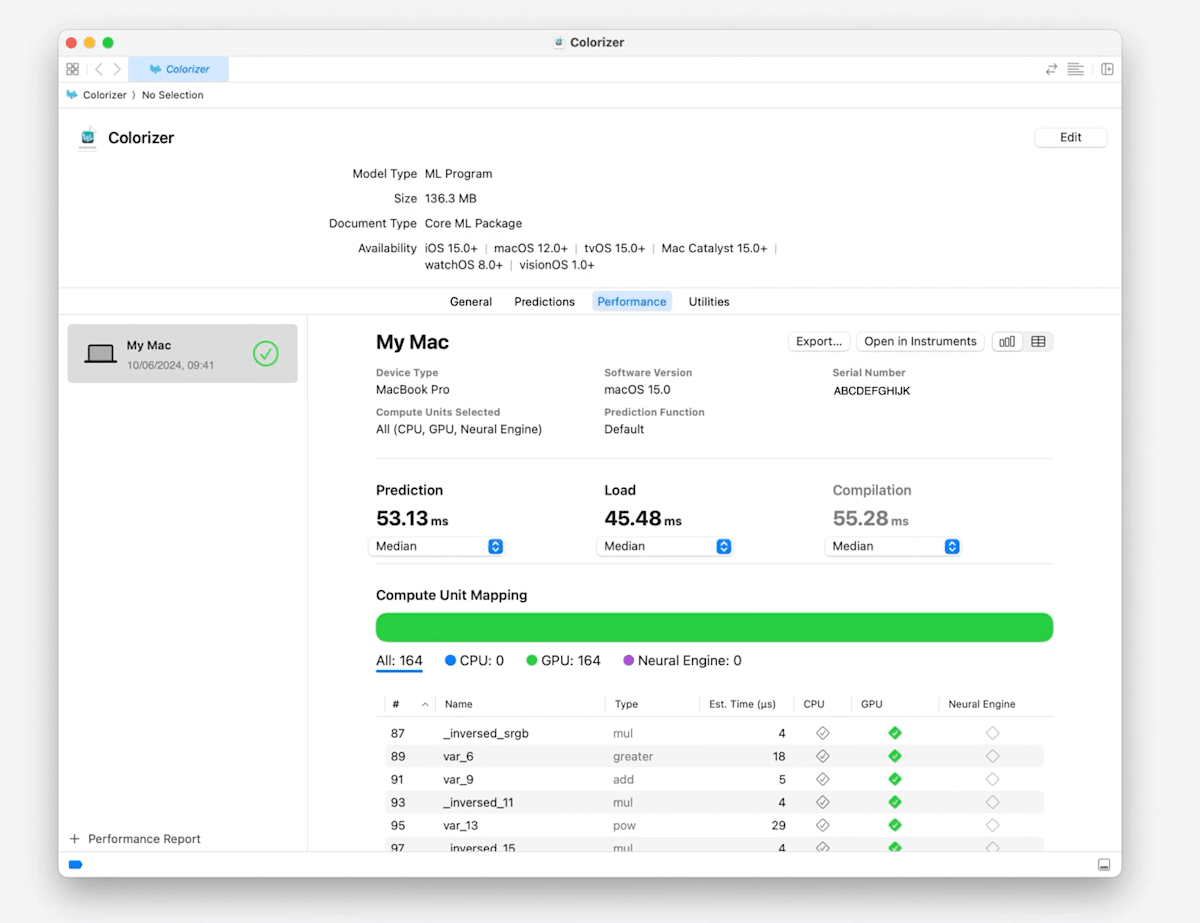Image resolution: width=1200 pixels, height=923 pixels.
Task: Click CPU diamond icon for _inversed_srgb
Action: pyautogui.click(x=823, y=733)
